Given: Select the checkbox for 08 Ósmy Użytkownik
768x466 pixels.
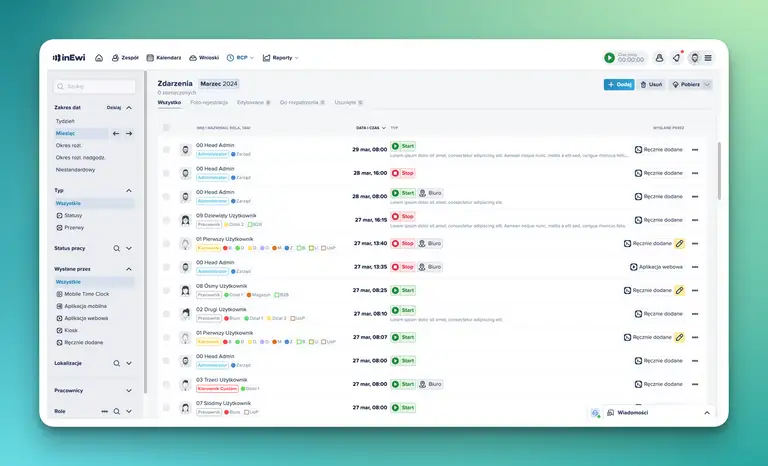Looking at the screenshot, I should click(x=167, y=290).
